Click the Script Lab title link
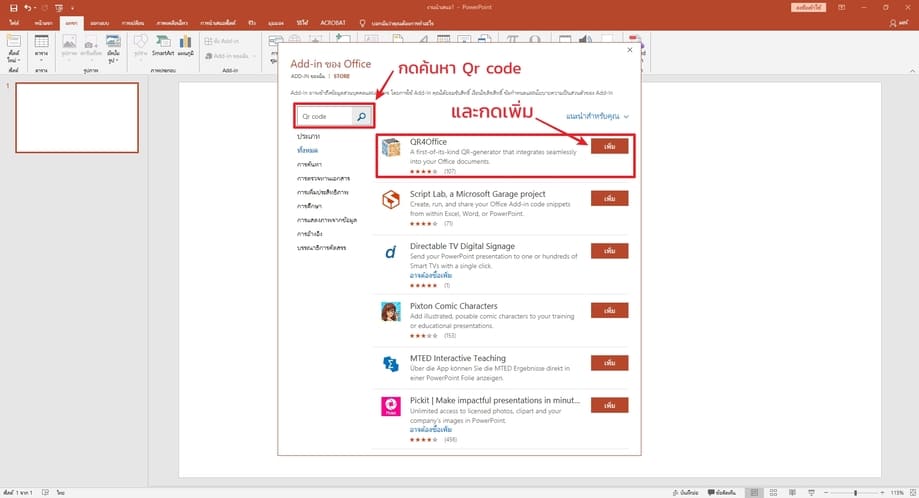 click(x=478, y=194)
